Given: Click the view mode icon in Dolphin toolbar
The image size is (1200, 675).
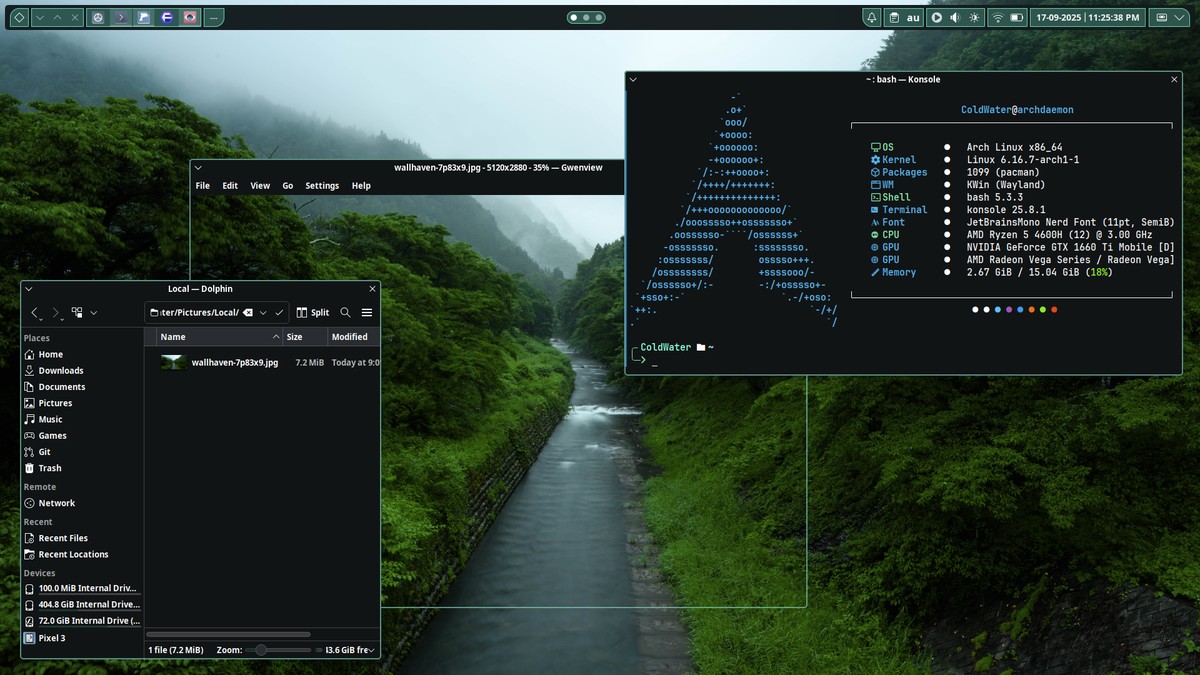Looking at the screenshot, I should (77, 312).
